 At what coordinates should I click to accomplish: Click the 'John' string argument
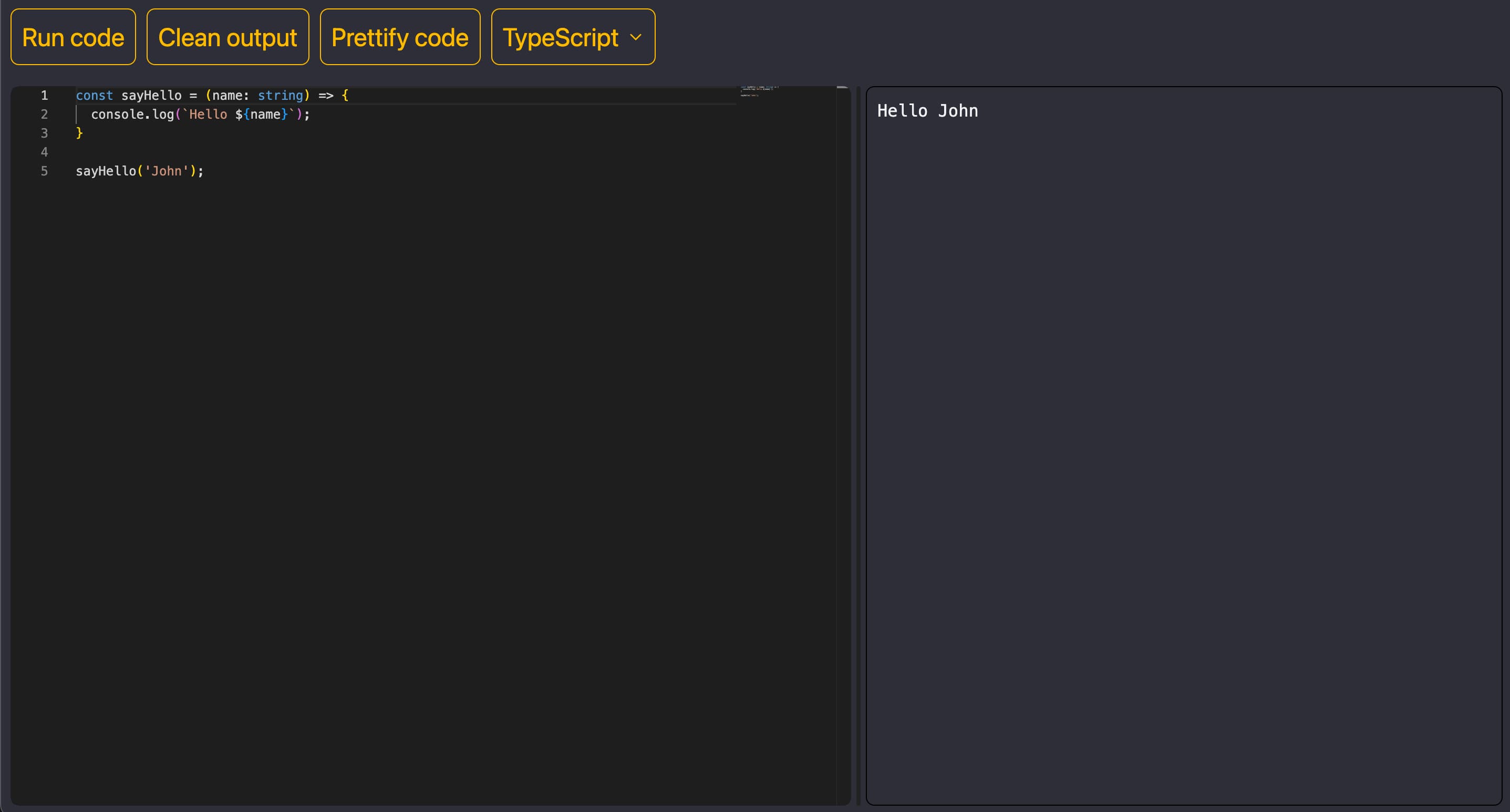[167, 171]
